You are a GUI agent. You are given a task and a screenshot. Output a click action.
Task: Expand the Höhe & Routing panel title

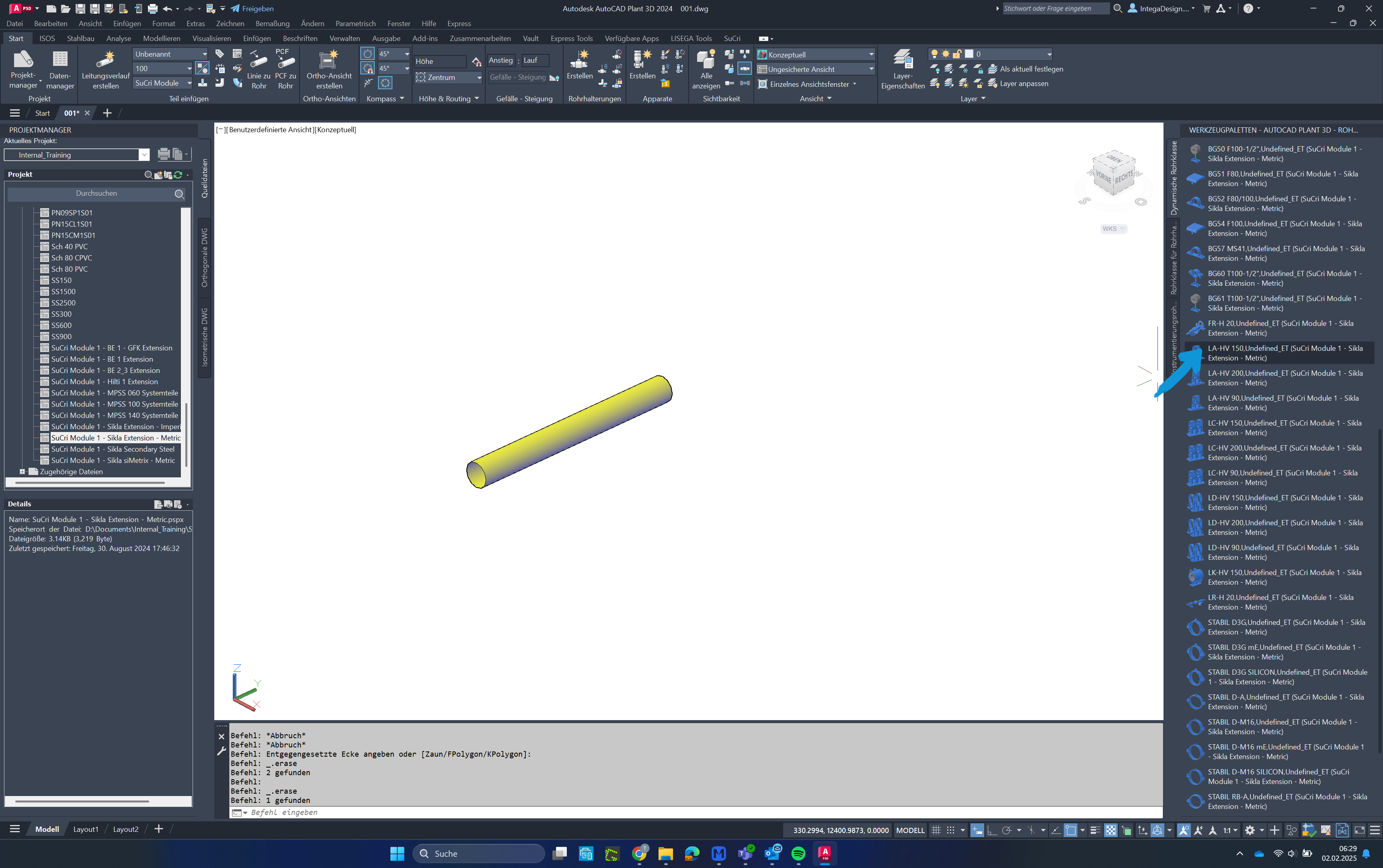tap(449, 99)
